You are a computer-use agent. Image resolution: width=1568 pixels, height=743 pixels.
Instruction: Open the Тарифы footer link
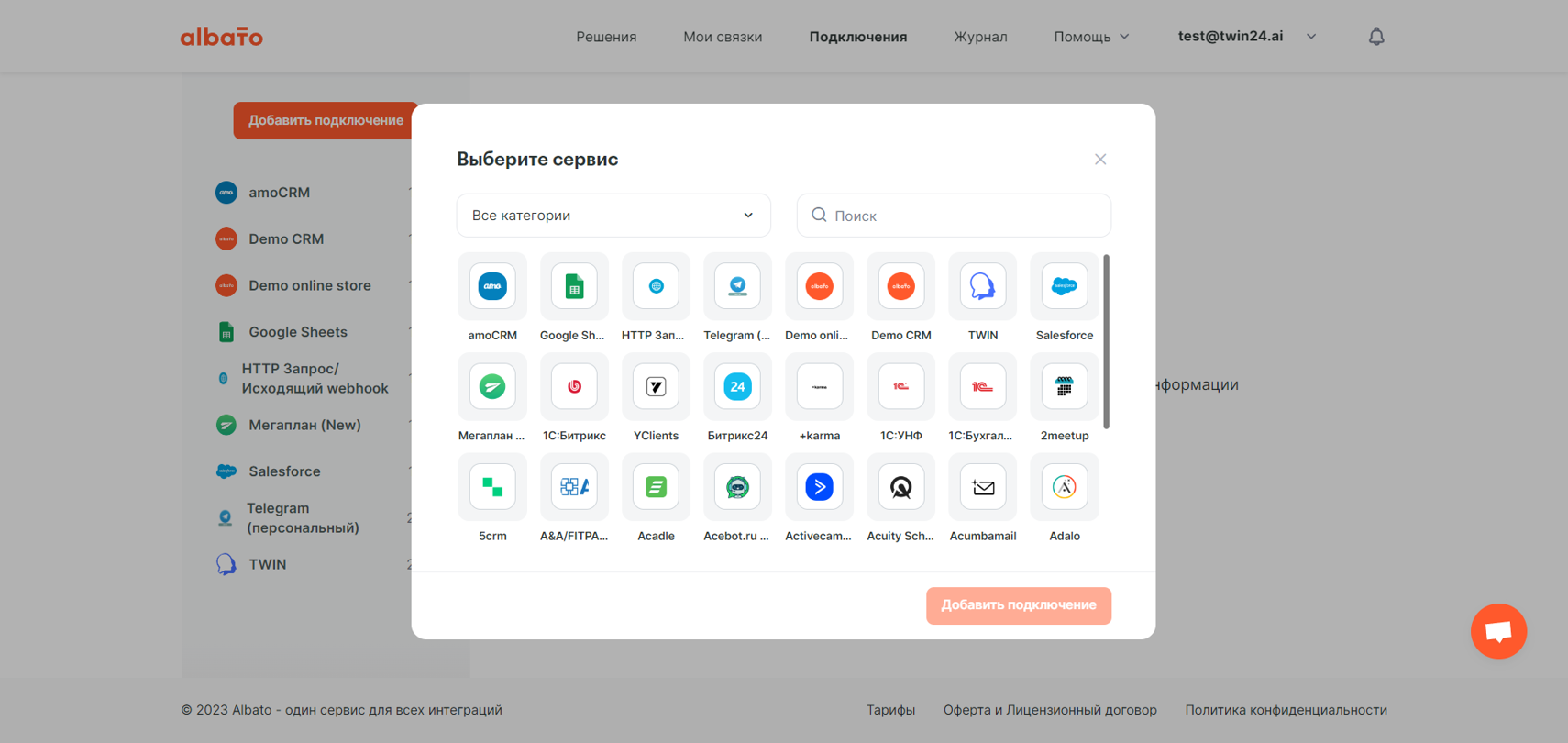click(x=890, y=710)
